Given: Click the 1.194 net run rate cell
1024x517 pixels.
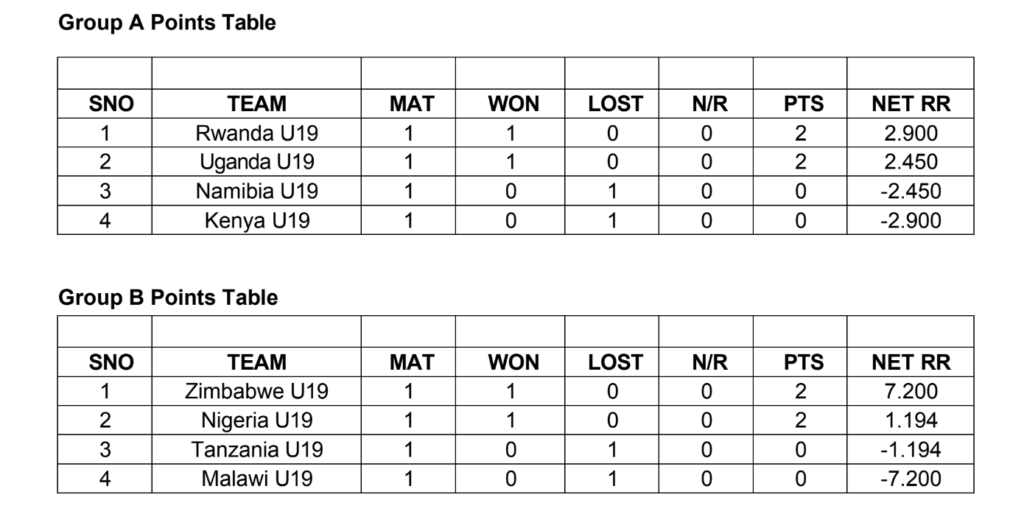Looking at the screenshot, I should [910, 420].
